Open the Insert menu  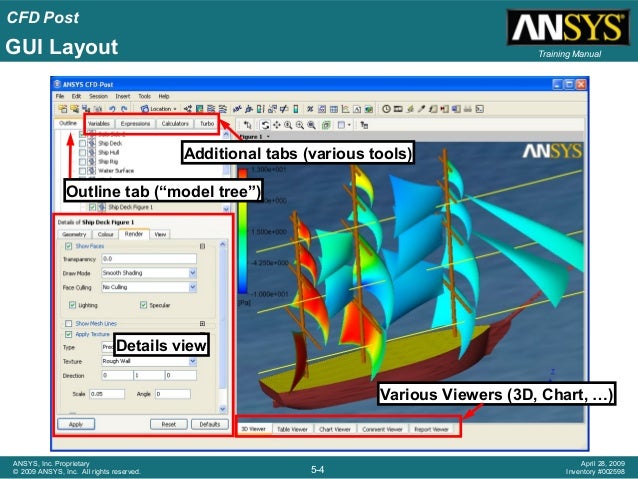click(x=122, y=96)
